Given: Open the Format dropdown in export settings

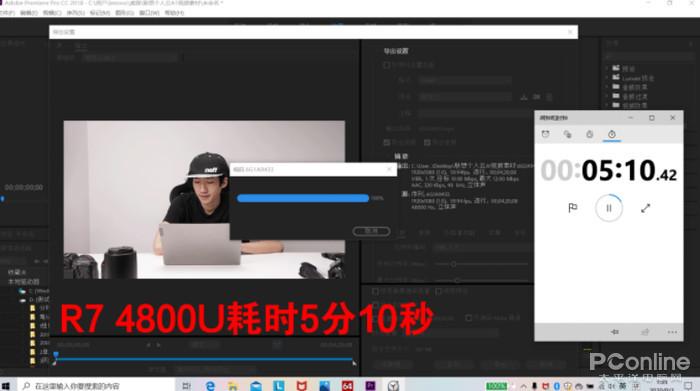Looking at the screenshot, I should pos(465,80).
